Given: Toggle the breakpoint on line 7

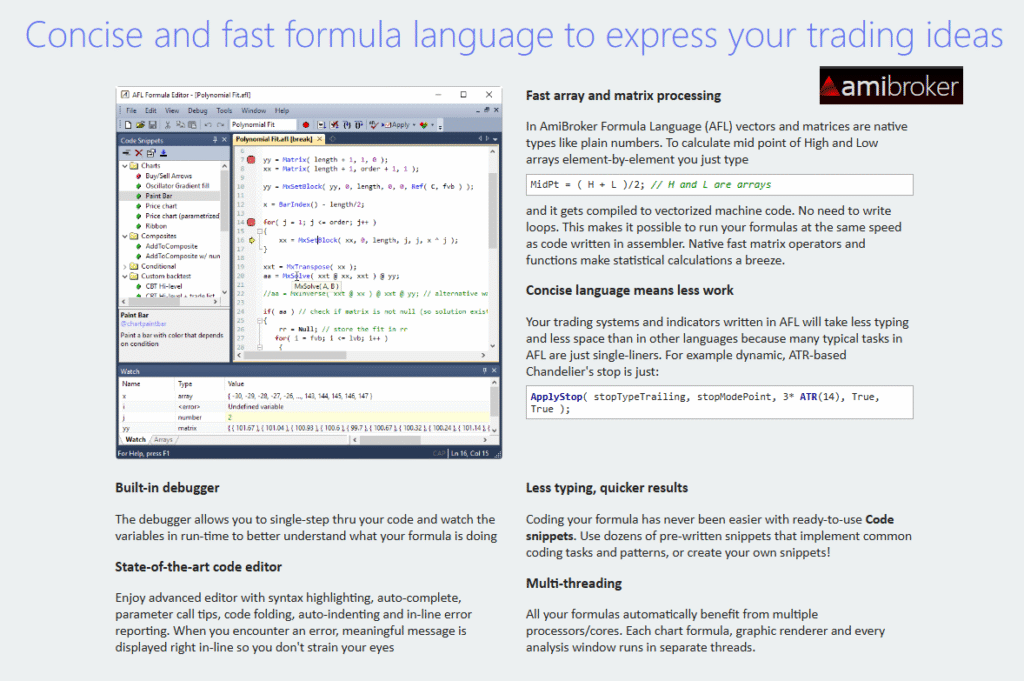Looking at the screenshot, I should point(251,159).
